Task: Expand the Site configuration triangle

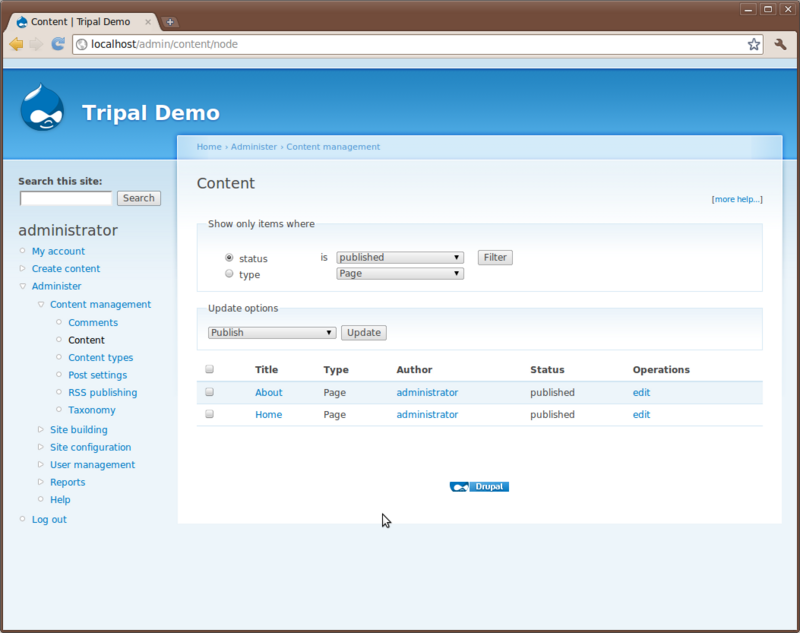Action: click(x=41, y=447)
